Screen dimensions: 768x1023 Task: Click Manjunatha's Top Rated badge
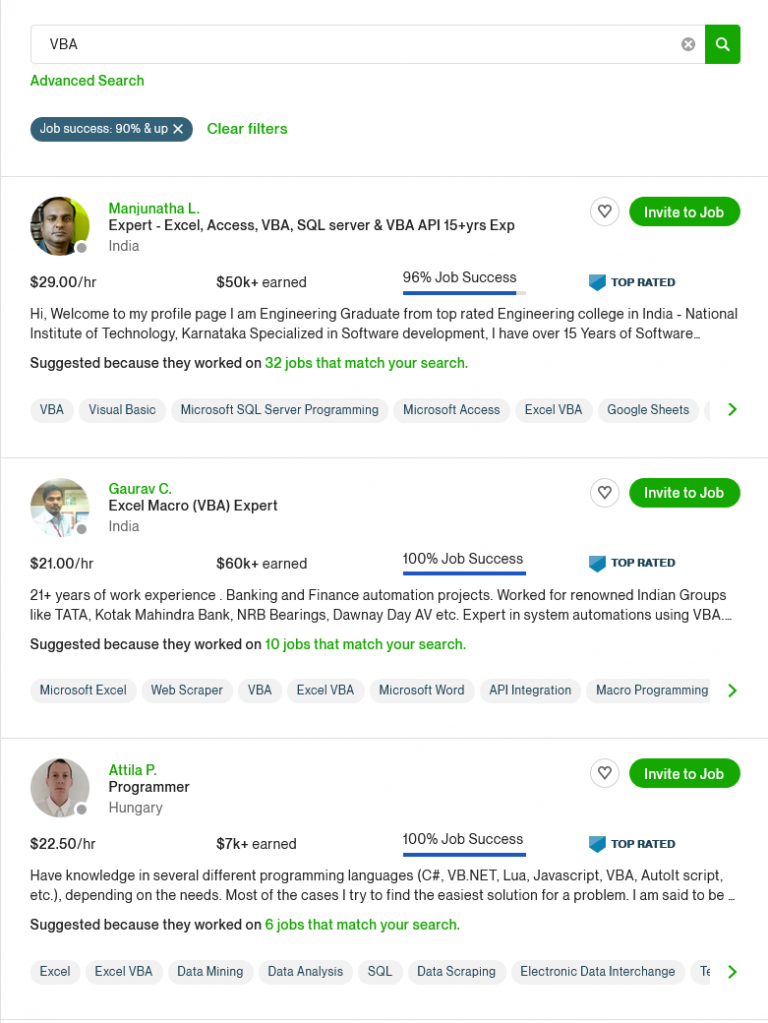(x=632, y=283)
